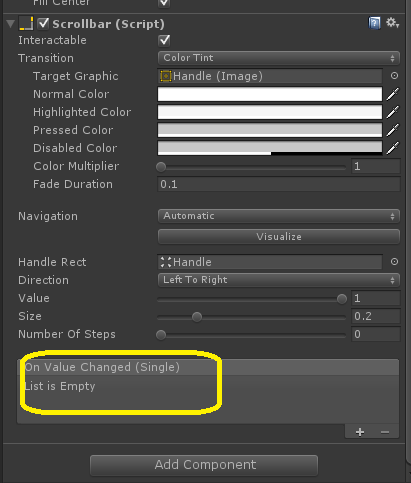Click eyedropper beside Disabled Color

click(x=393, y=148)
